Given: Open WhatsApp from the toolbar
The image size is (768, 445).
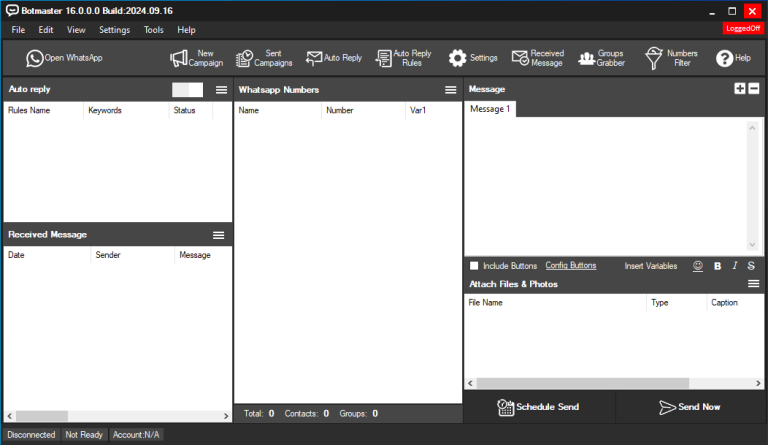Looking at the screenshot, I should pos(64,58).
